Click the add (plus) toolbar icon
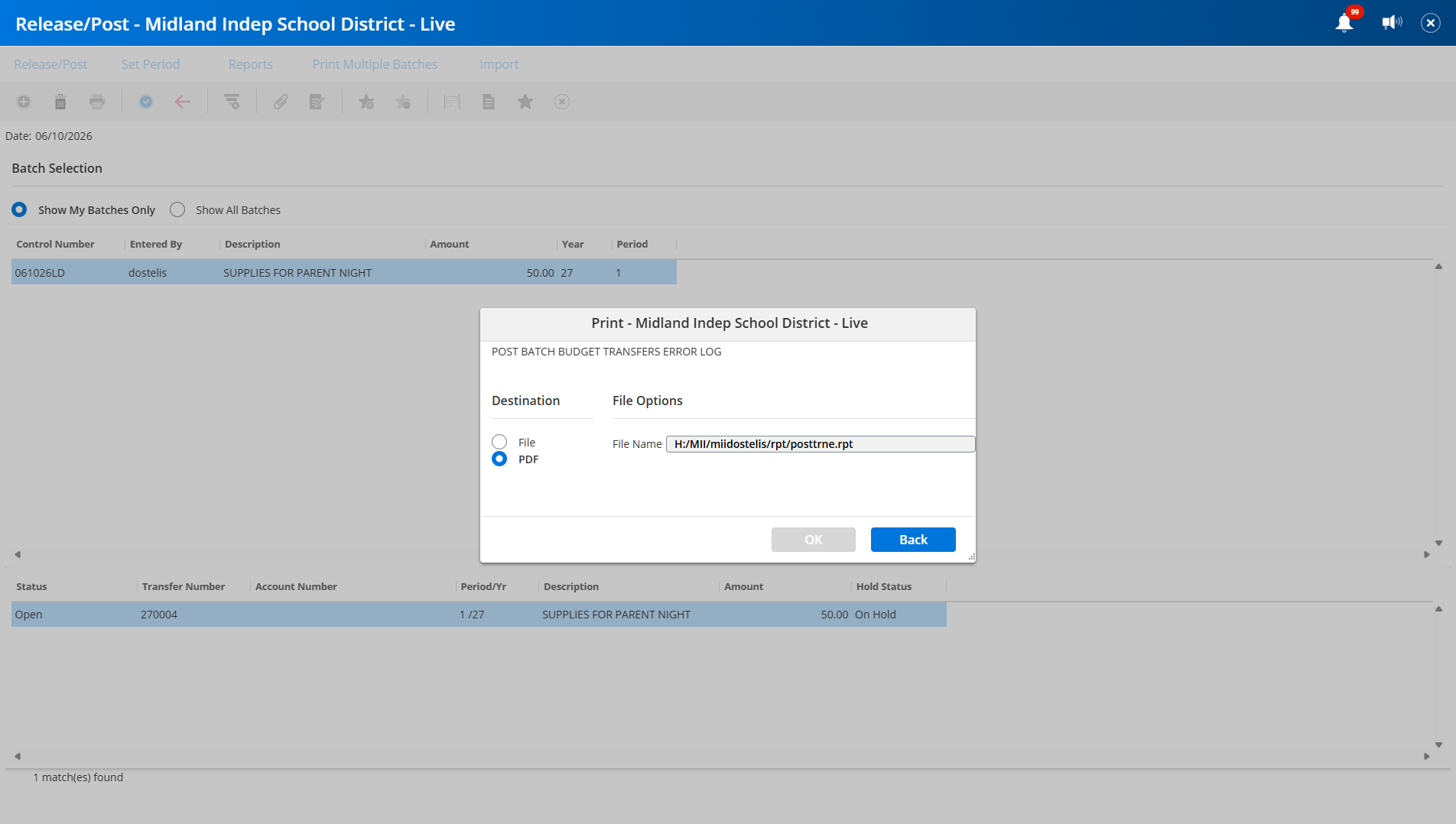Screen dimensions: 1456x824 24,102
